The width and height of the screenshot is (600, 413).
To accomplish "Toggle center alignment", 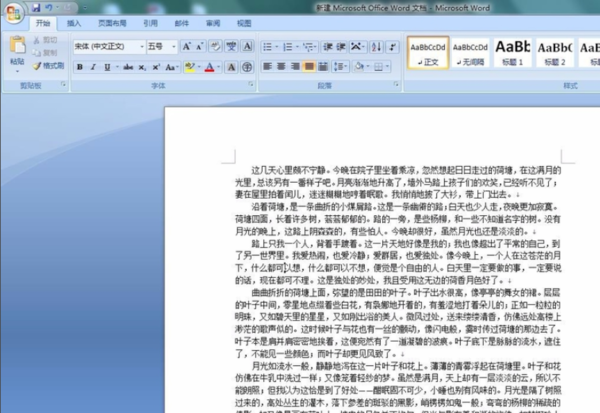I will [x=281, y=67].
